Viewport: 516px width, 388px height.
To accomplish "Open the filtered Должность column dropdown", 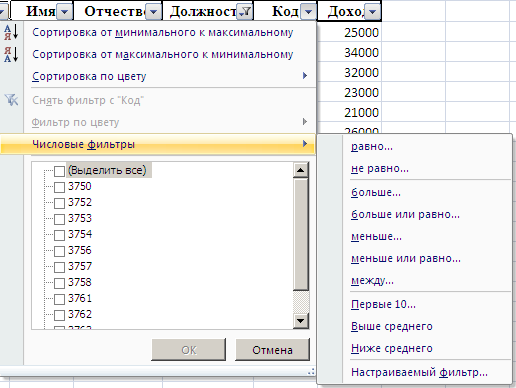I will pos(245,12).
